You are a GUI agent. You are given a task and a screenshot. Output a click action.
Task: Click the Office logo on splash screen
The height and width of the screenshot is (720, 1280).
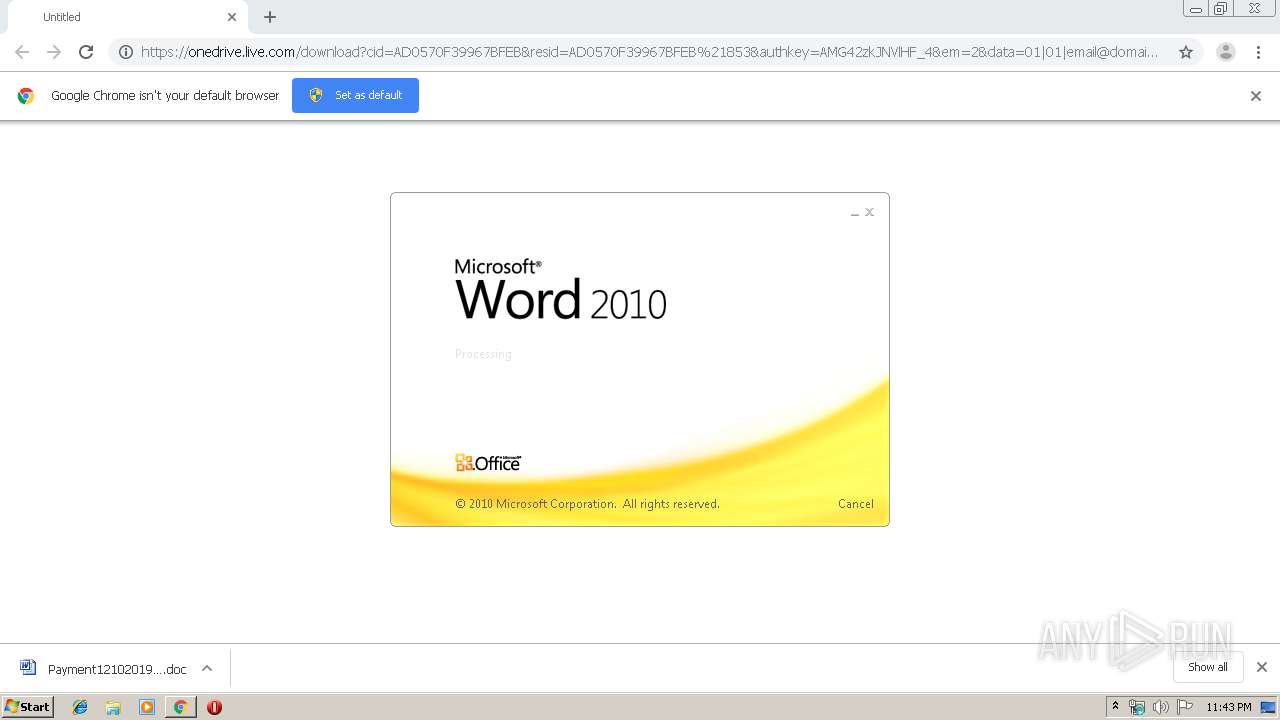click(488, 462)
